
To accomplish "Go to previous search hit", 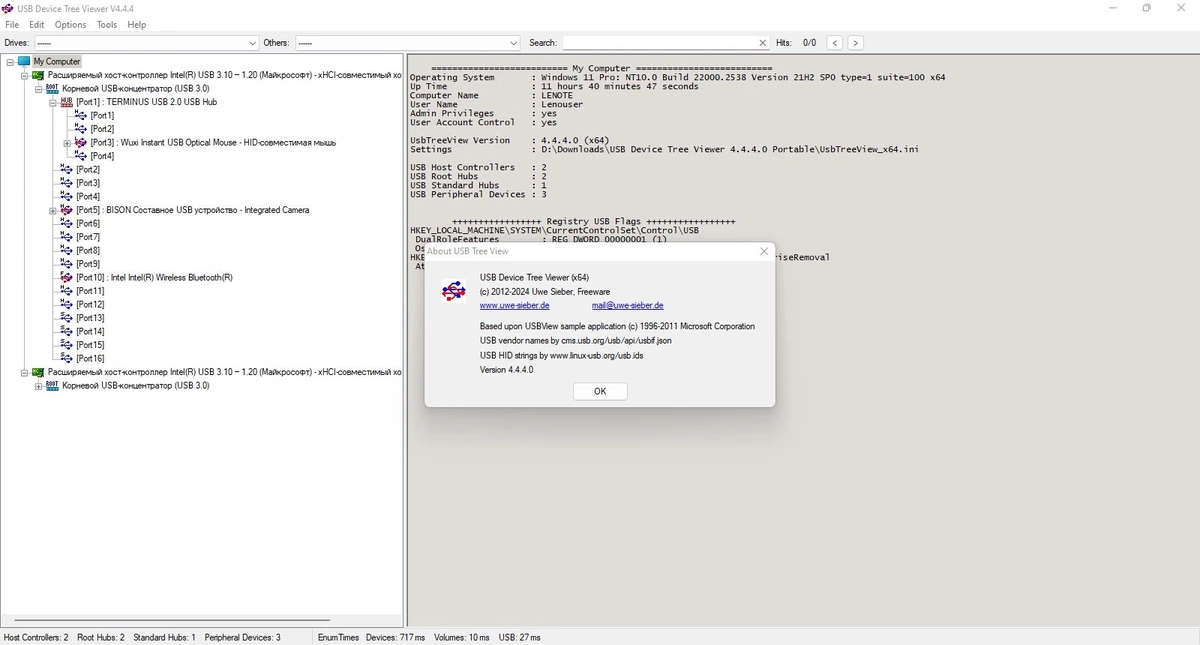I will pyautogui.click(x=835, y=43).
